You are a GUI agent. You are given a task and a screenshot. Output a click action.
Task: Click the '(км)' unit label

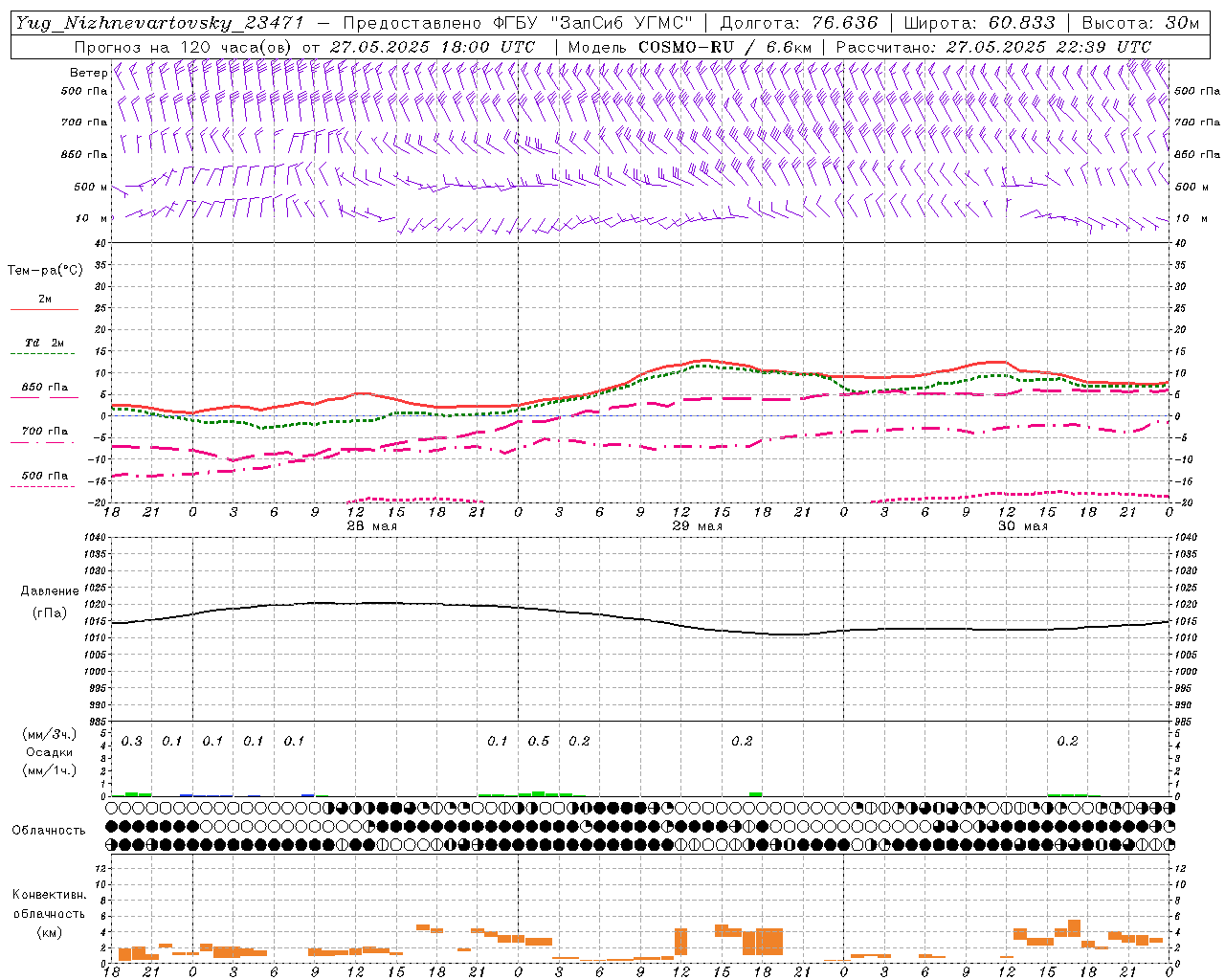click(49, 932)
